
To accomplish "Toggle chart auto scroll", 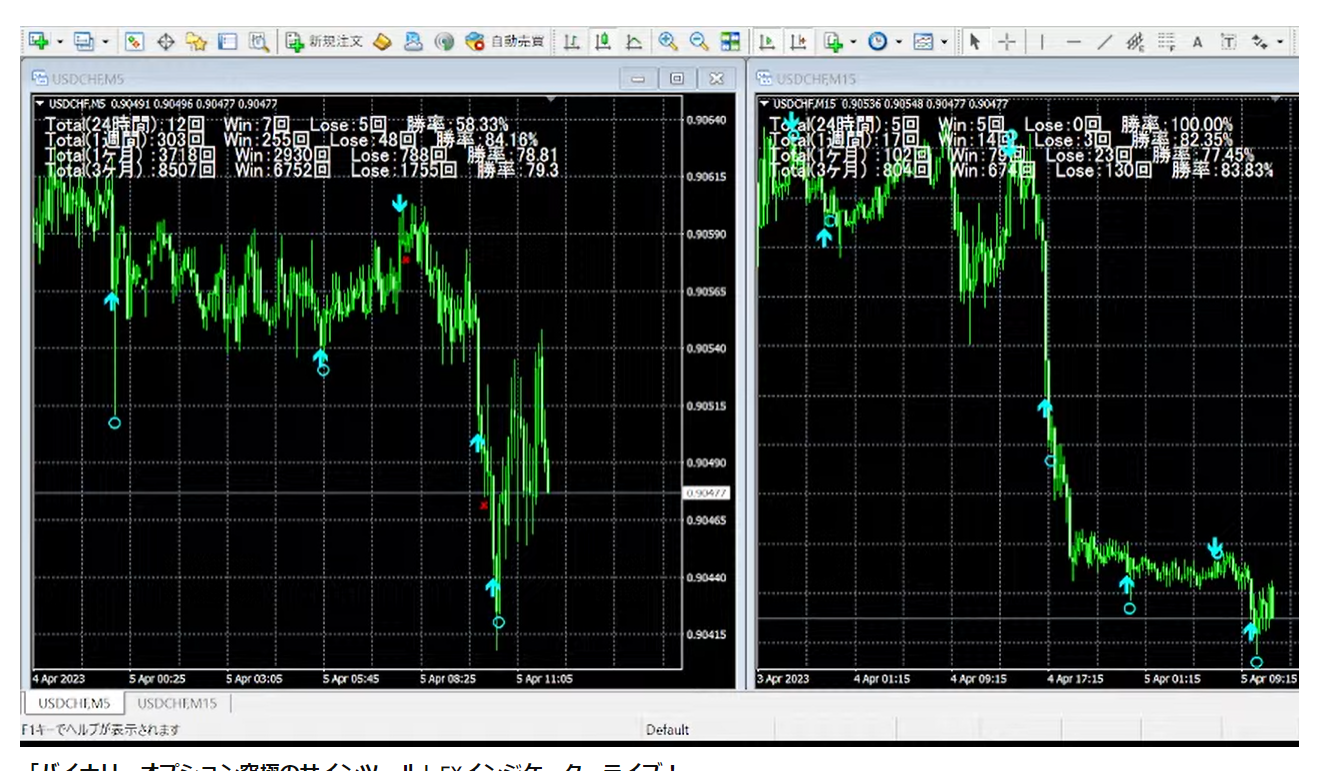I will click(767, 42).
